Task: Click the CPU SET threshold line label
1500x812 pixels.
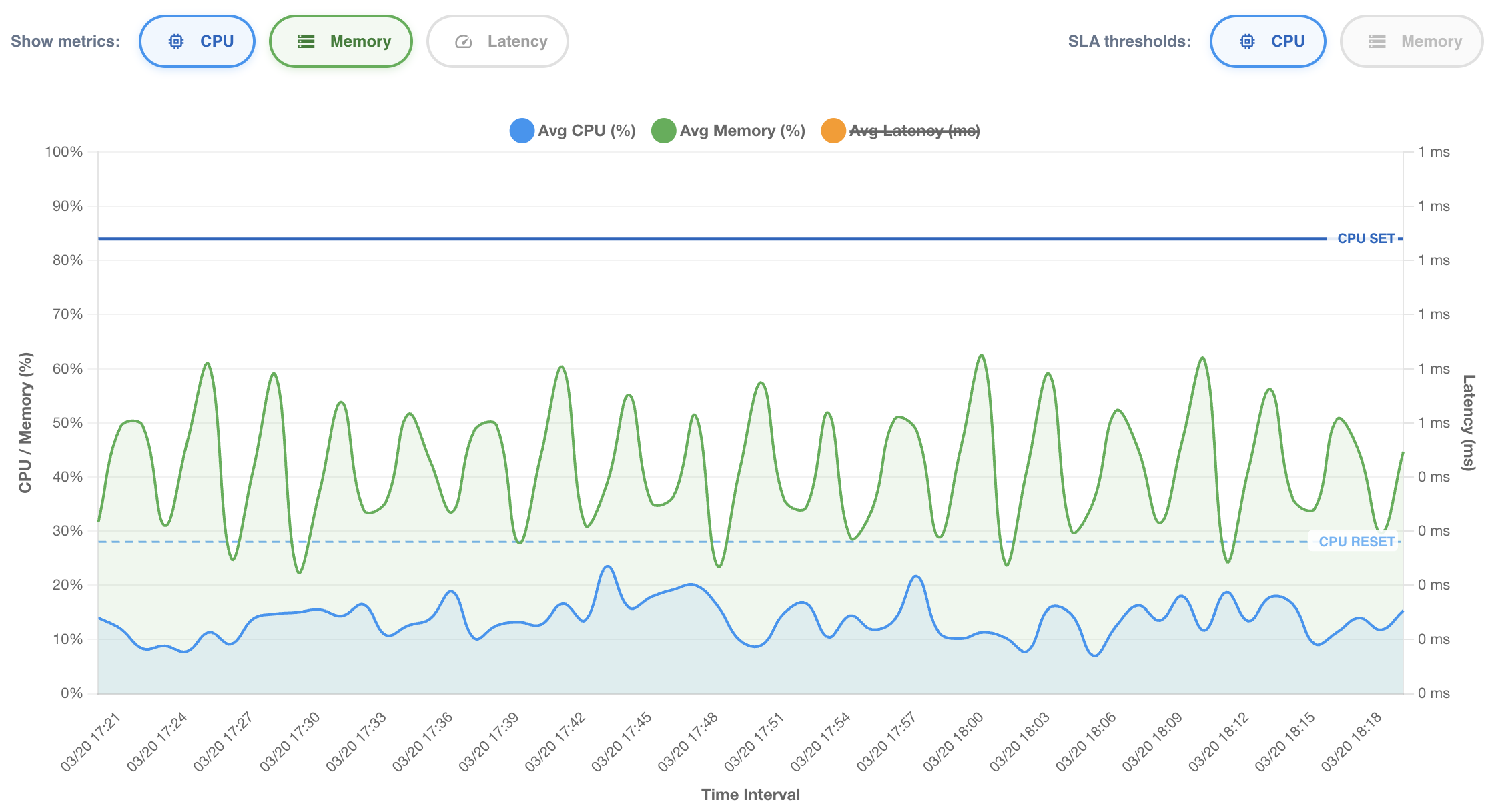Action: 1366,238
